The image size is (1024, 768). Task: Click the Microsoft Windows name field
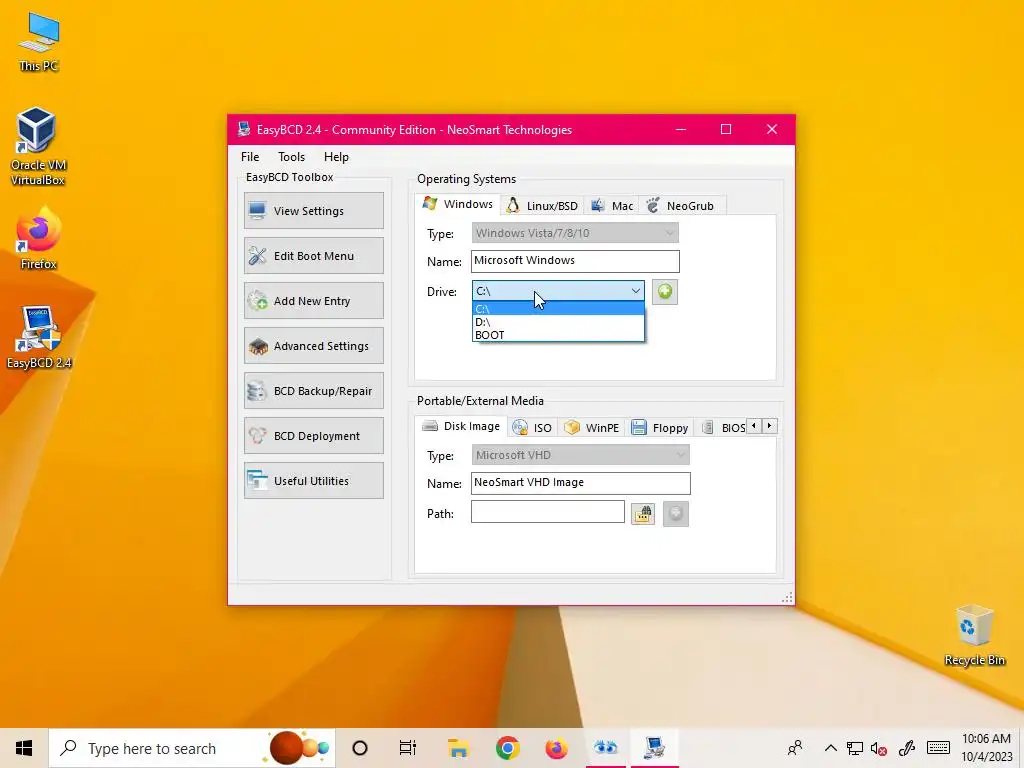point(575,261)
